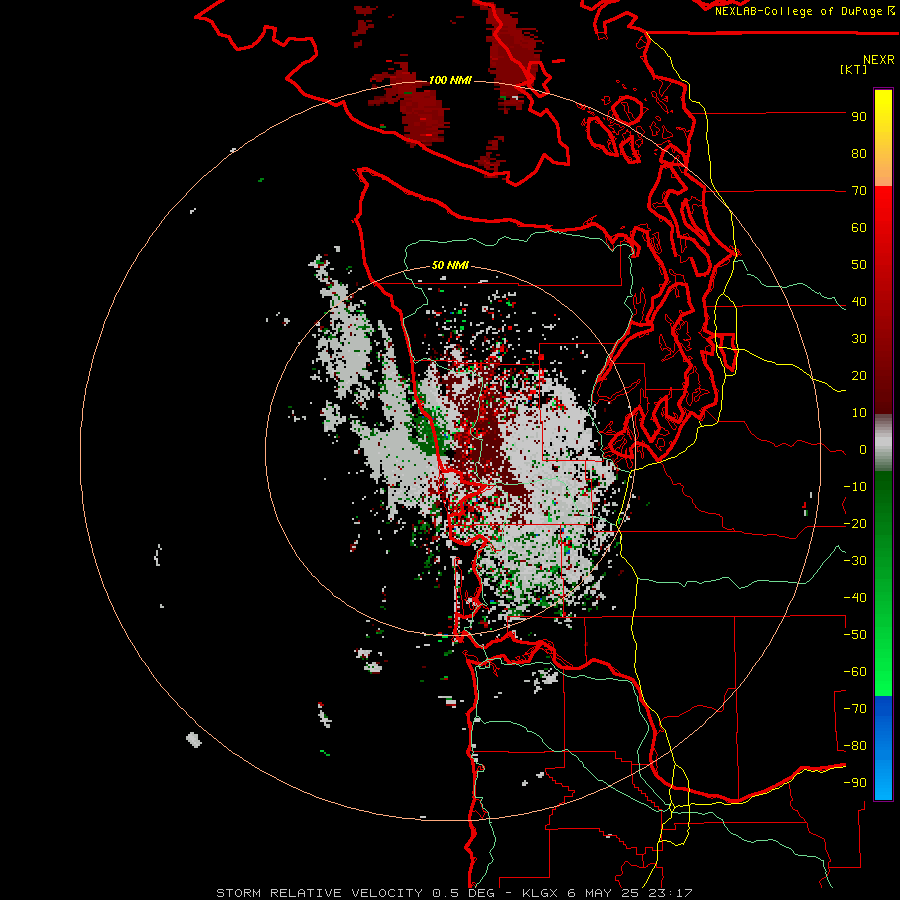
Task: Pick the blue band on the velocity color bar
Action: (x=883, y=748)
